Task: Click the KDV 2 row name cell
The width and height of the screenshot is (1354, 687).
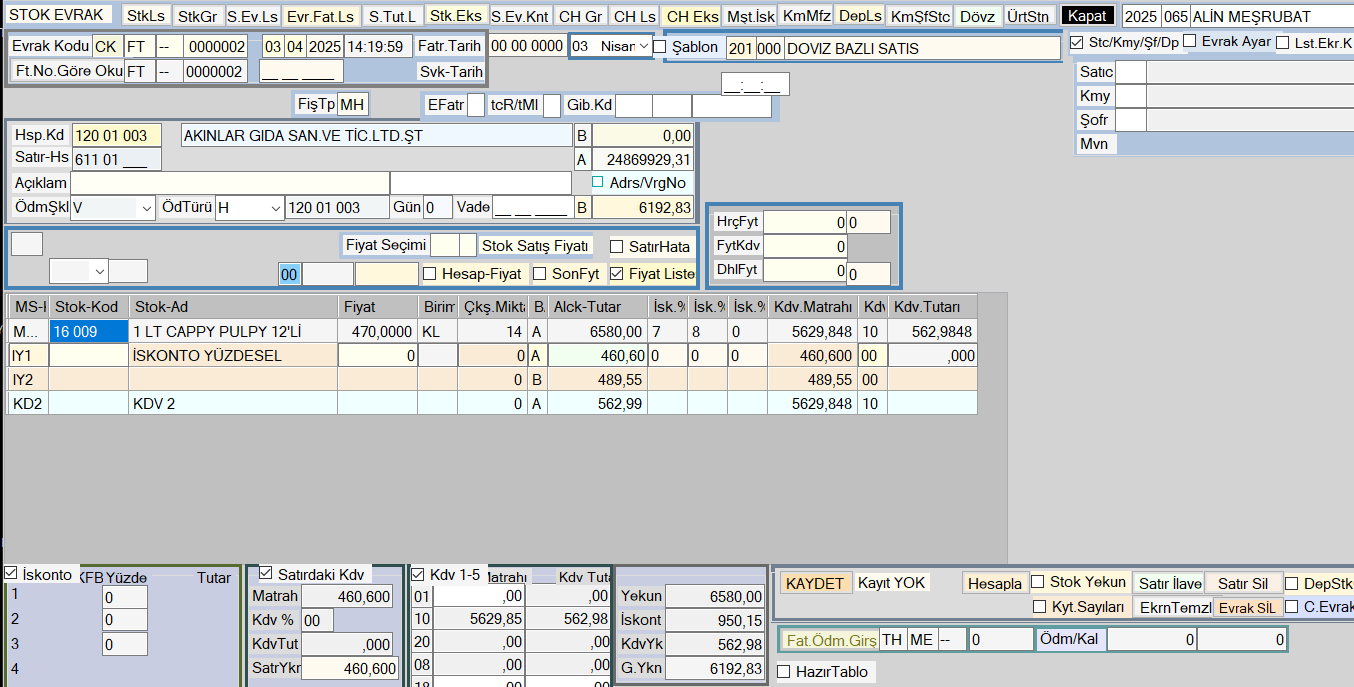Action: 233,403
